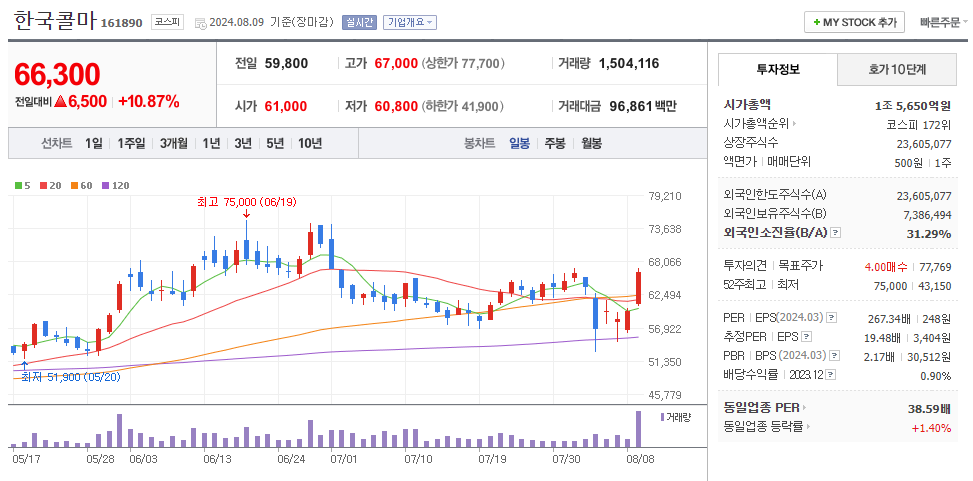Select the 1일 line chart period
This screenshot has width=973, height=481.
[x=94, y=143]
